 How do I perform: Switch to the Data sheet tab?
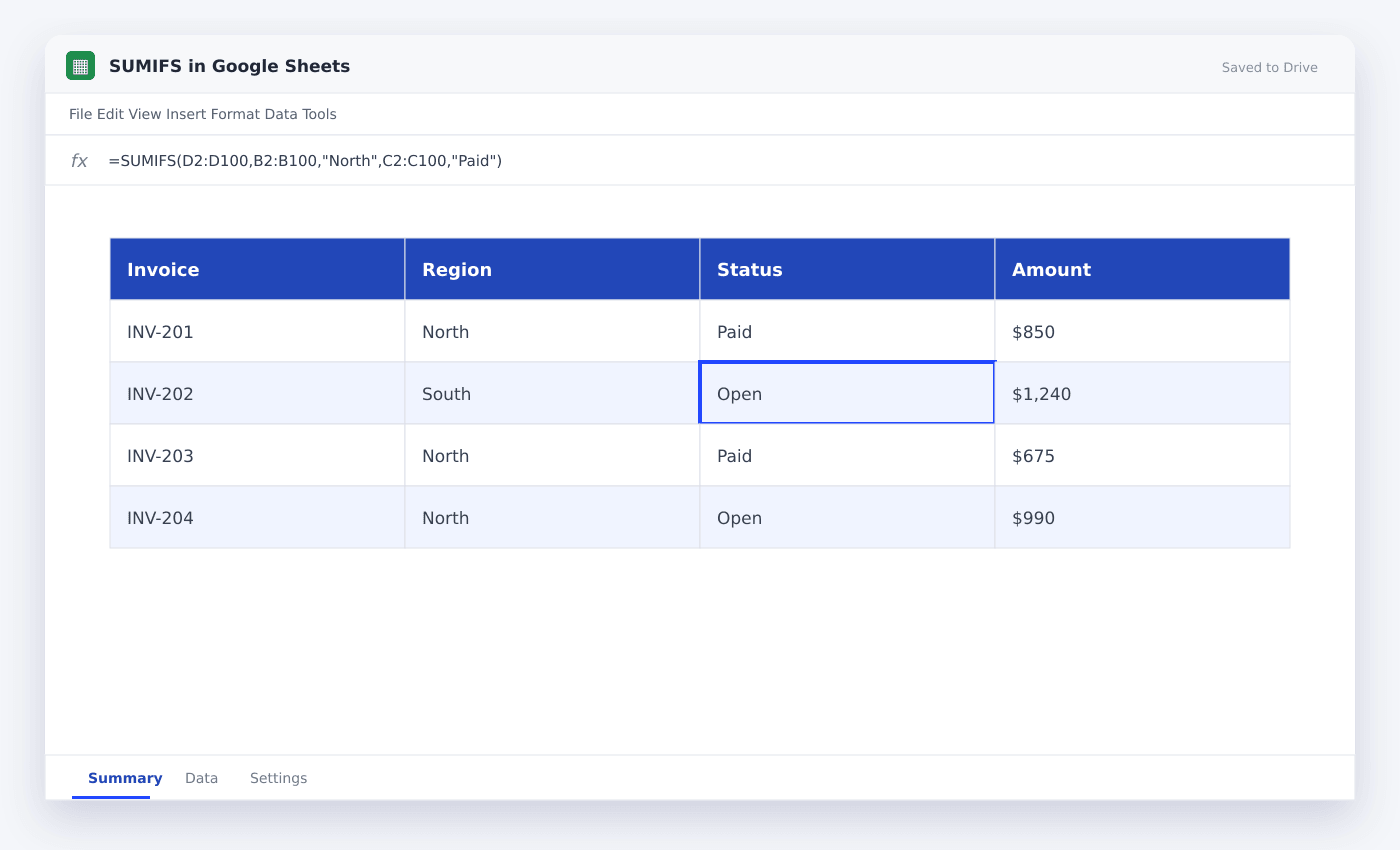201,778
